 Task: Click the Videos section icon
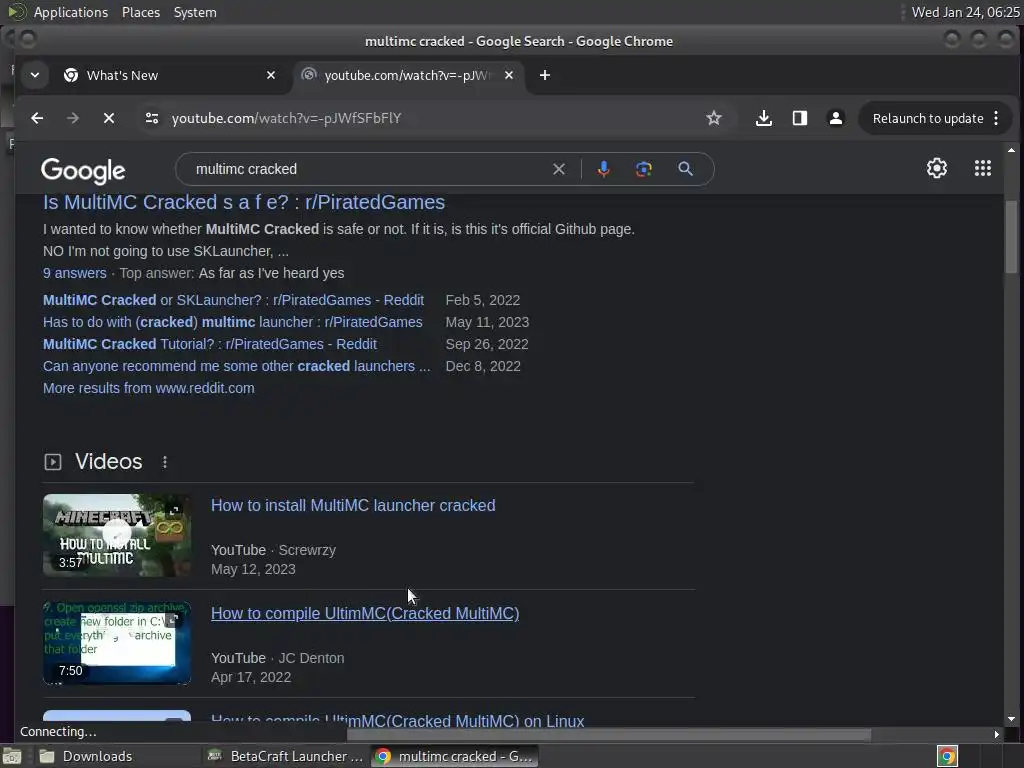pyautogui.click(x=52, y=462)
